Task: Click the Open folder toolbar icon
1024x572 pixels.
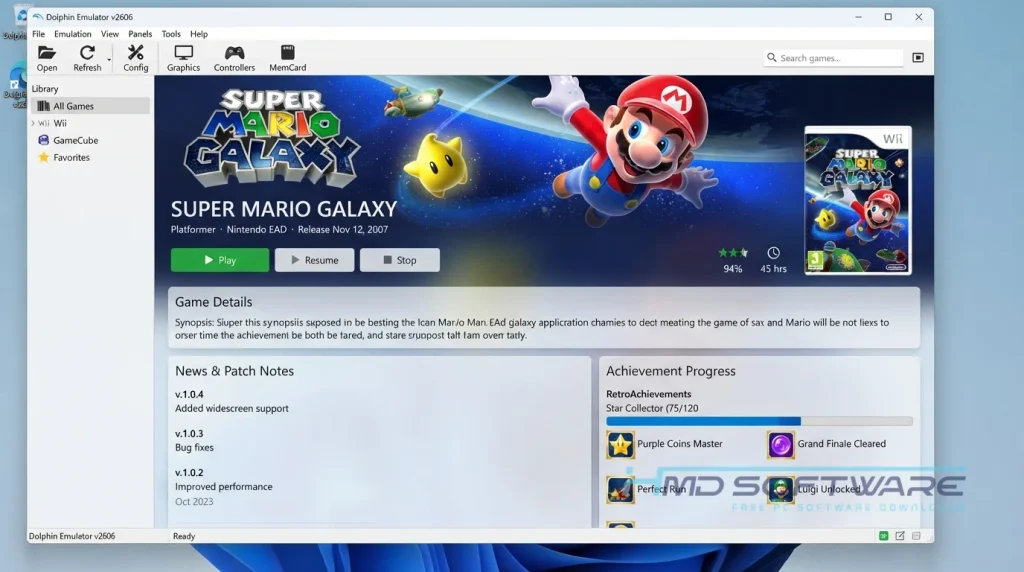Action: click(x=46, y=53)
